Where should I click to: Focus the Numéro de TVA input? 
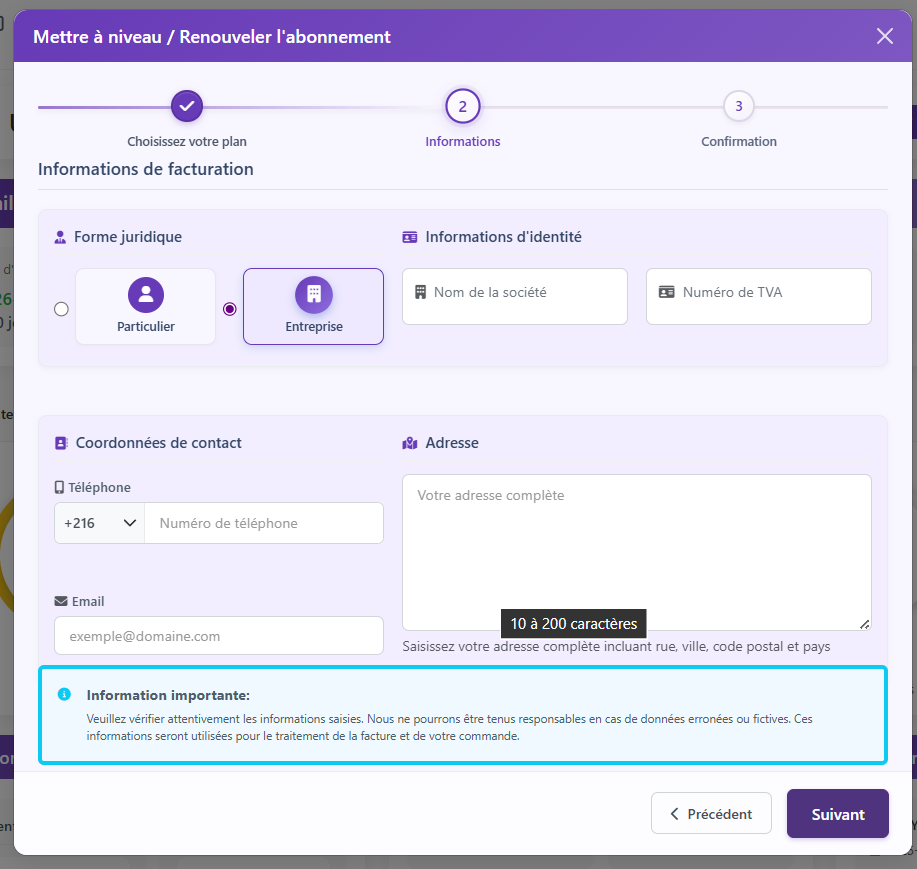759,296
